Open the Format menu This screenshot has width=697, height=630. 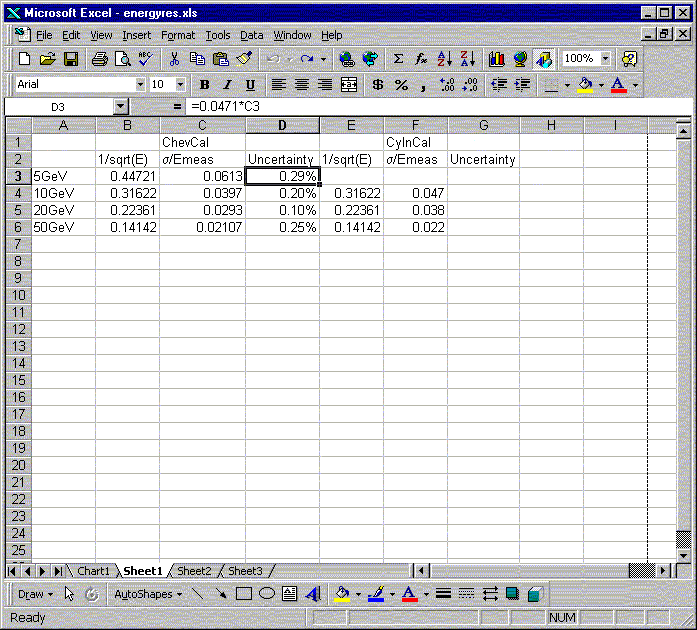pyautogui.click(x=178, y=35)
